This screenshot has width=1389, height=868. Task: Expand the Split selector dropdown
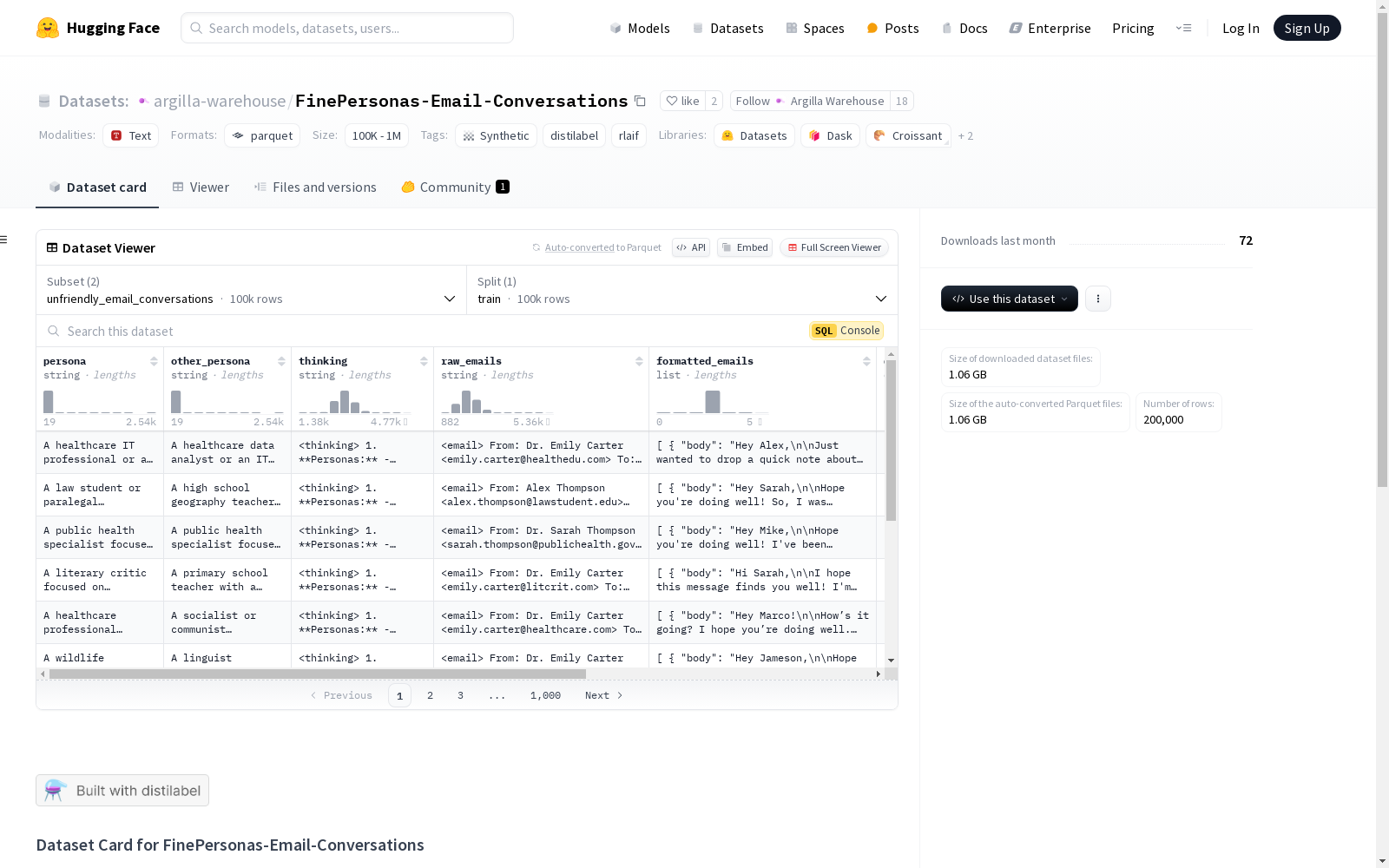pyautogui.click(x=682, y=290)
